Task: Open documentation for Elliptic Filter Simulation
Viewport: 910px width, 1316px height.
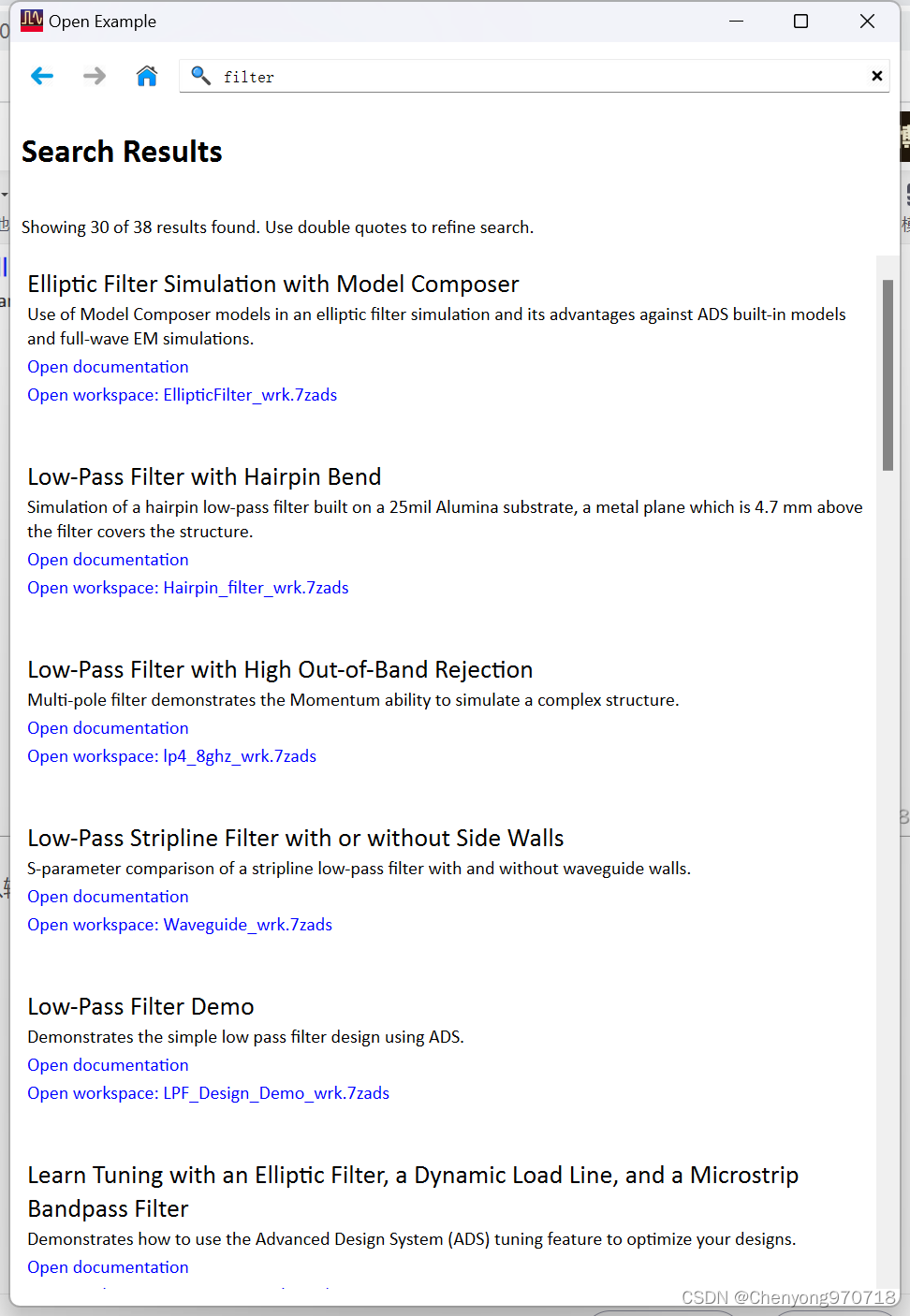Action: coord(107,366)
